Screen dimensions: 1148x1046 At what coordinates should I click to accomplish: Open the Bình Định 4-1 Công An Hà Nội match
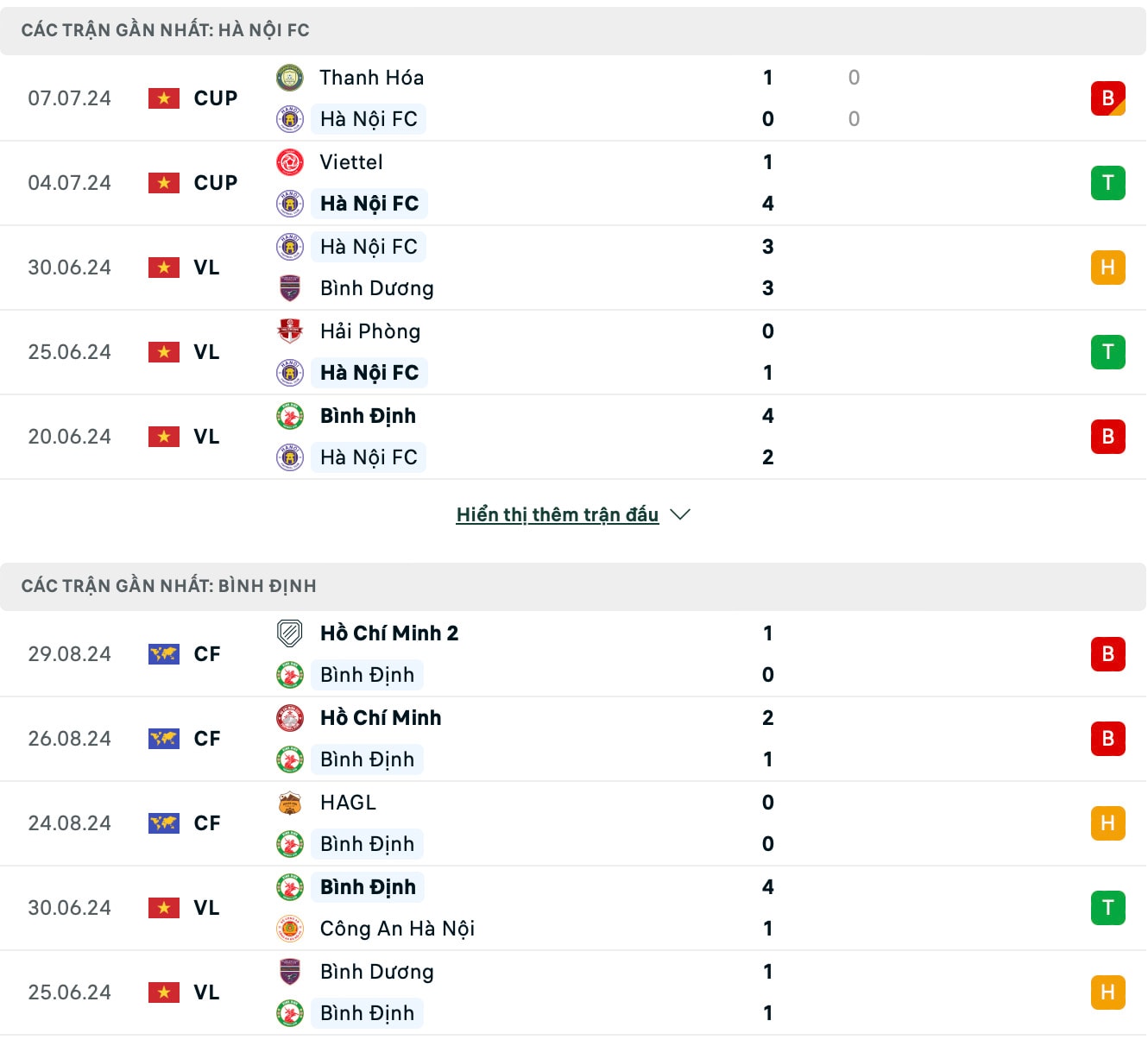coord(573,908)
